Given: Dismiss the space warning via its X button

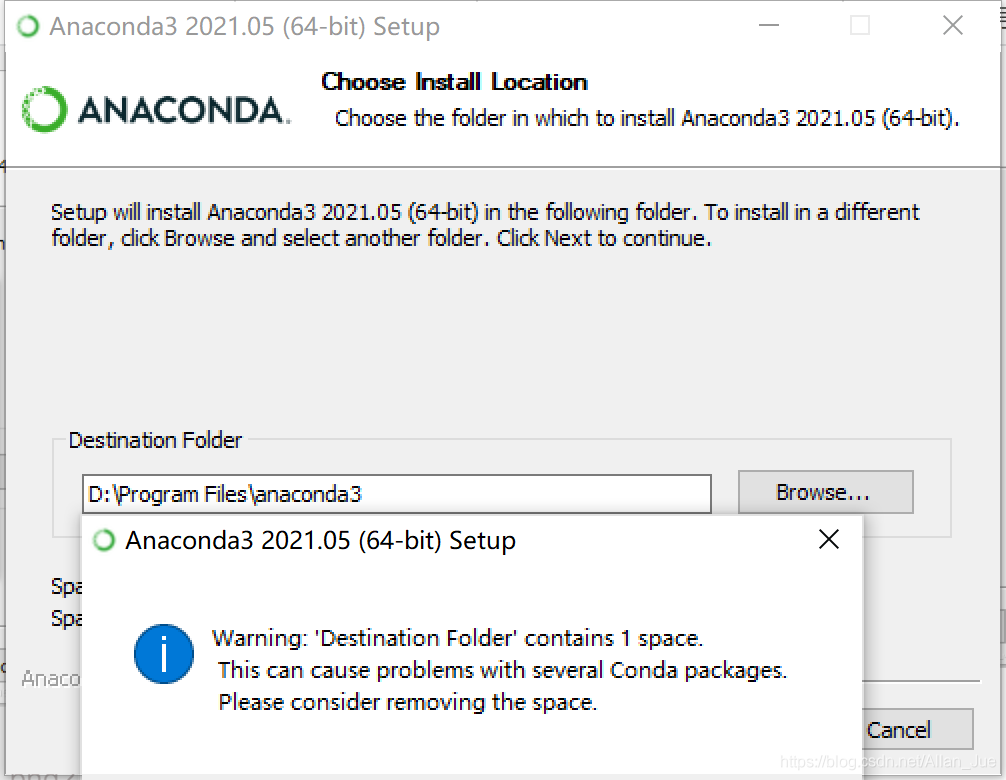Looking at the screenshot, I should pyautogui.click(x=829, y=539).
